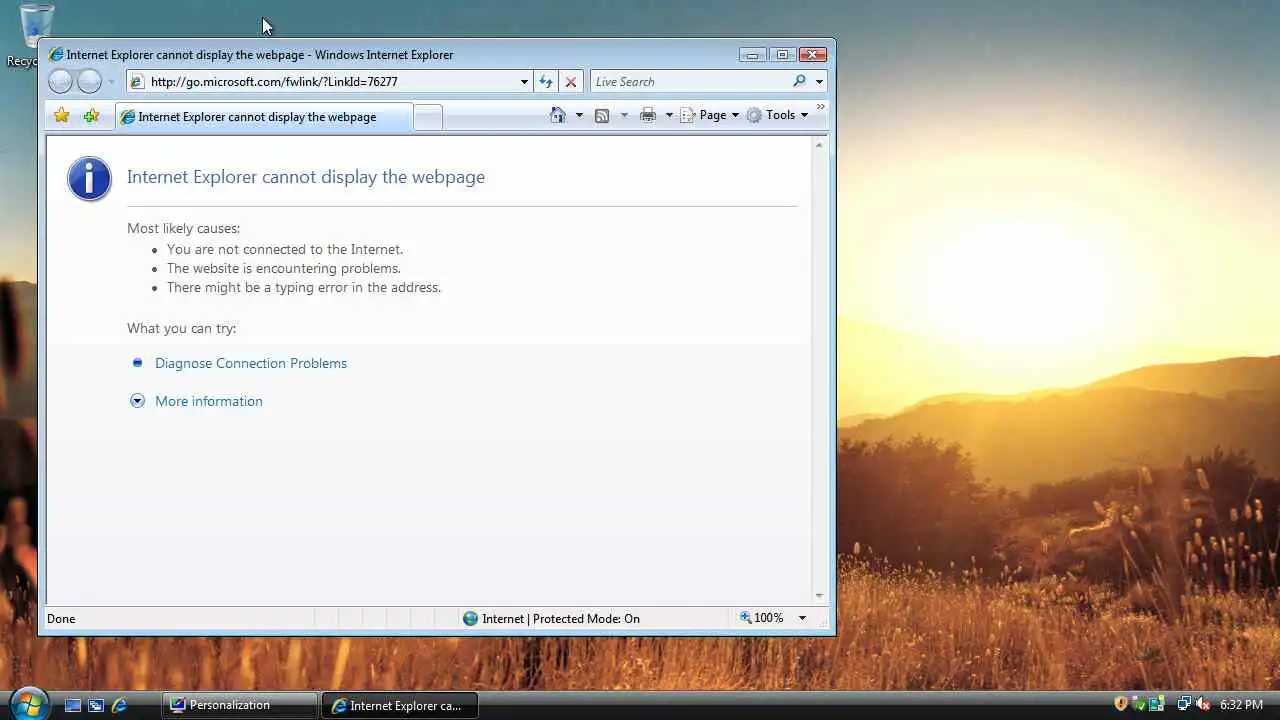Click the Back navigation button
This screenshot has height=720, width=1280.
pyautogui.click(x=61, y=82)
